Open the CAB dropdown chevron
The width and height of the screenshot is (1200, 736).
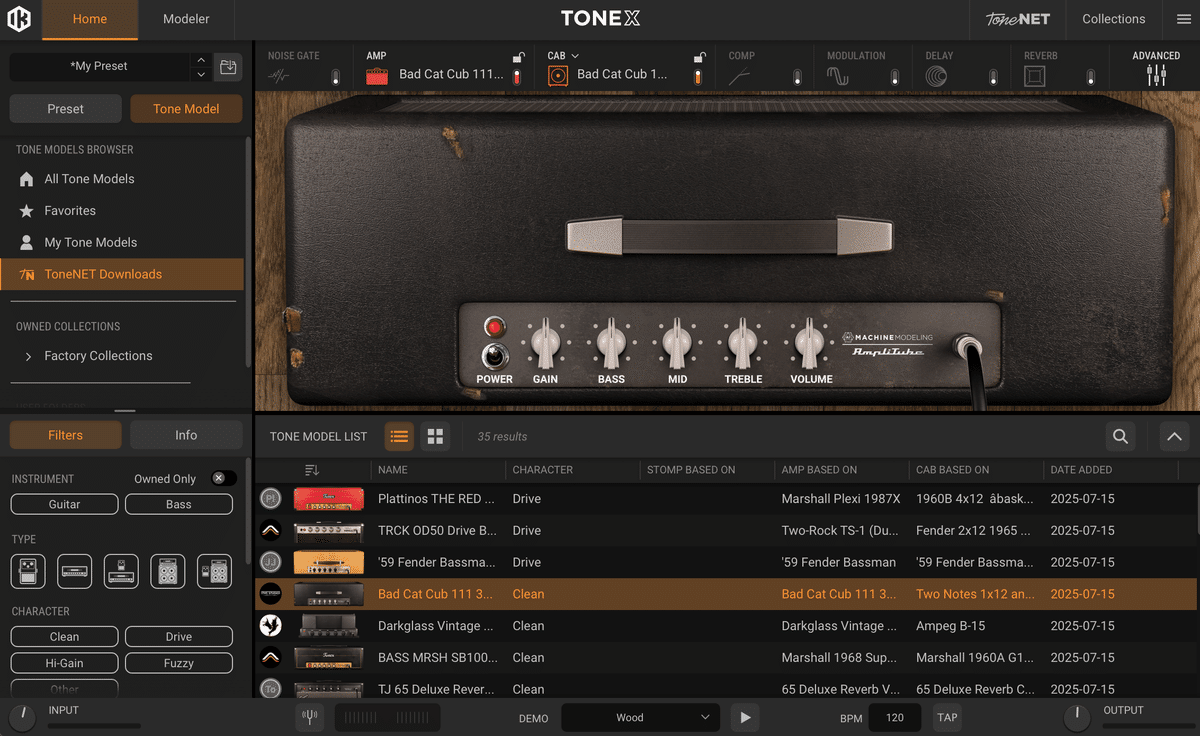[575, 57]
